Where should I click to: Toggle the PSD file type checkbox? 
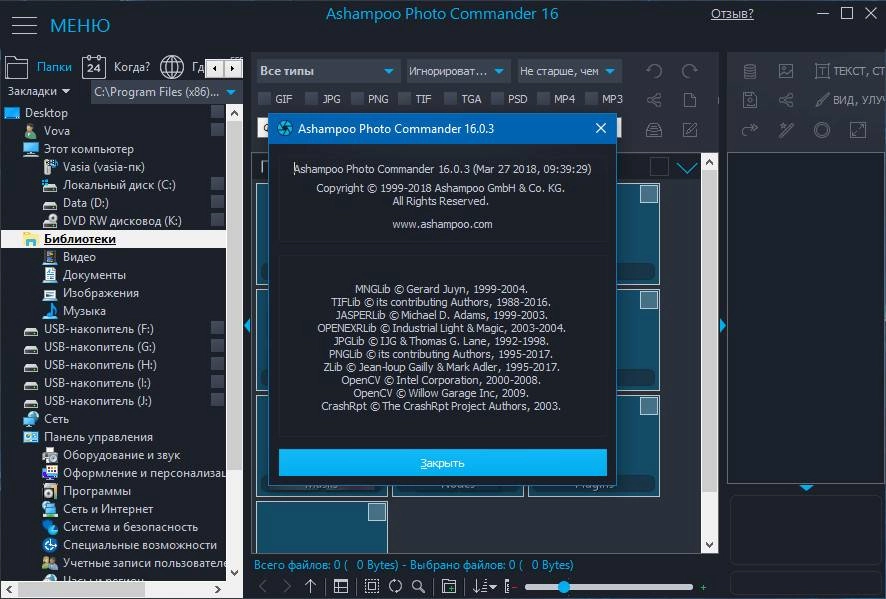(x=497, y=99)
